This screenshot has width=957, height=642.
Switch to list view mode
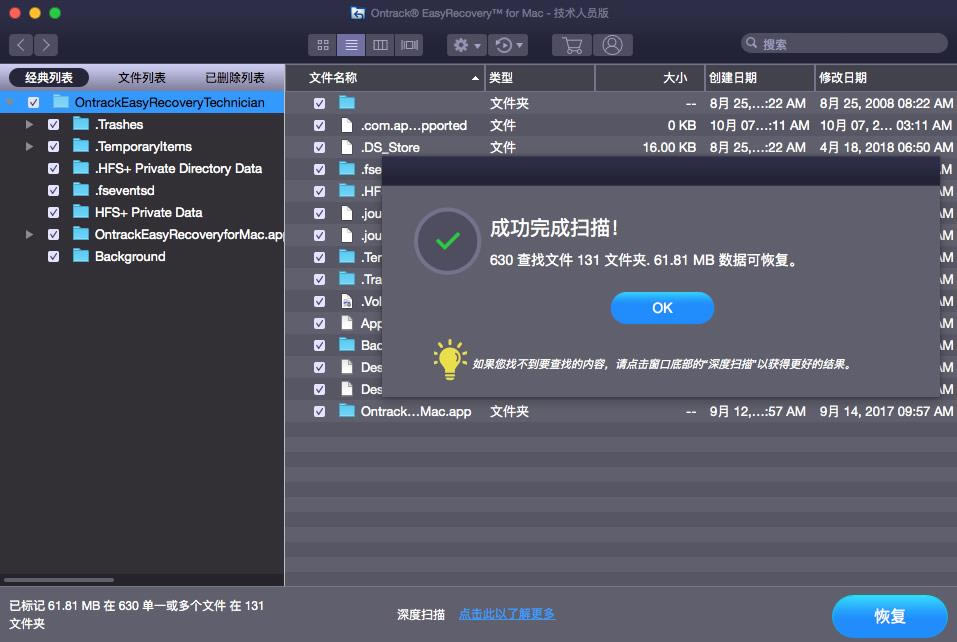351,45
